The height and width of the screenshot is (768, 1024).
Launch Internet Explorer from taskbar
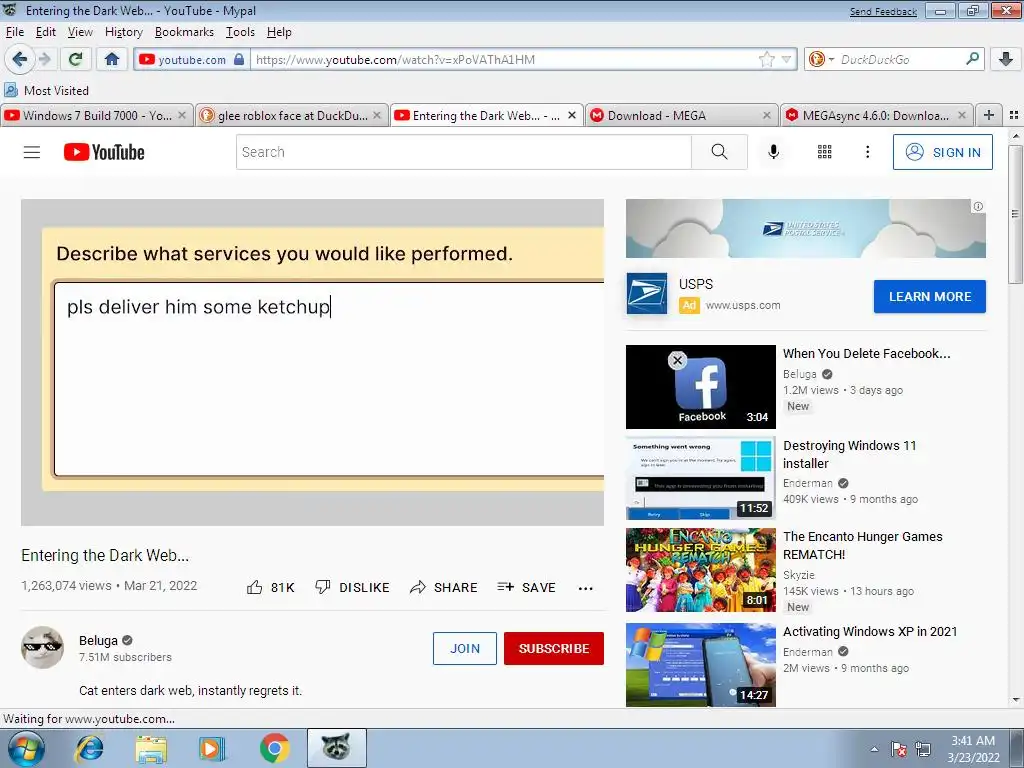tap(89, 748)
